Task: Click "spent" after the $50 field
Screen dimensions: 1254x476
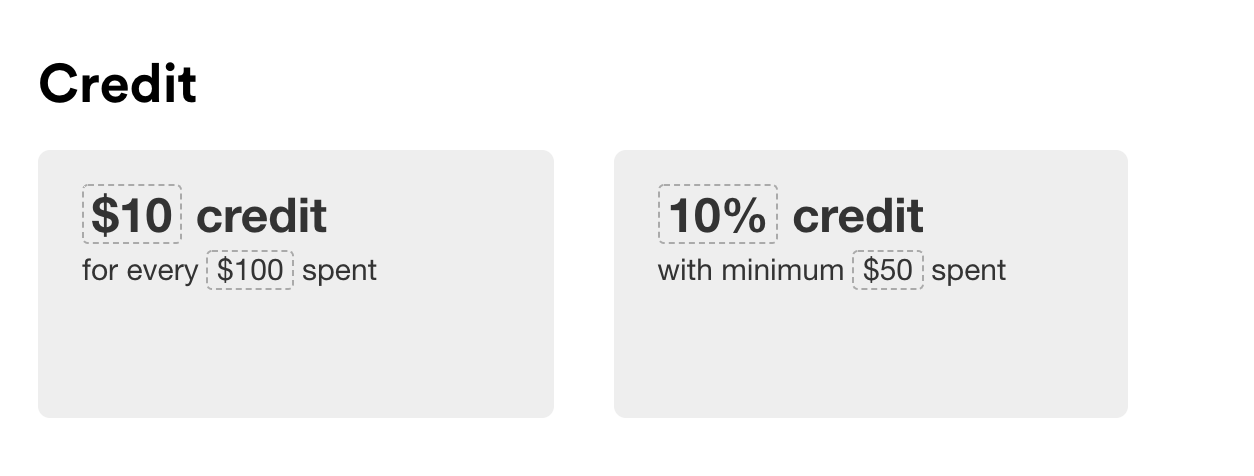Action: point(969,271)
